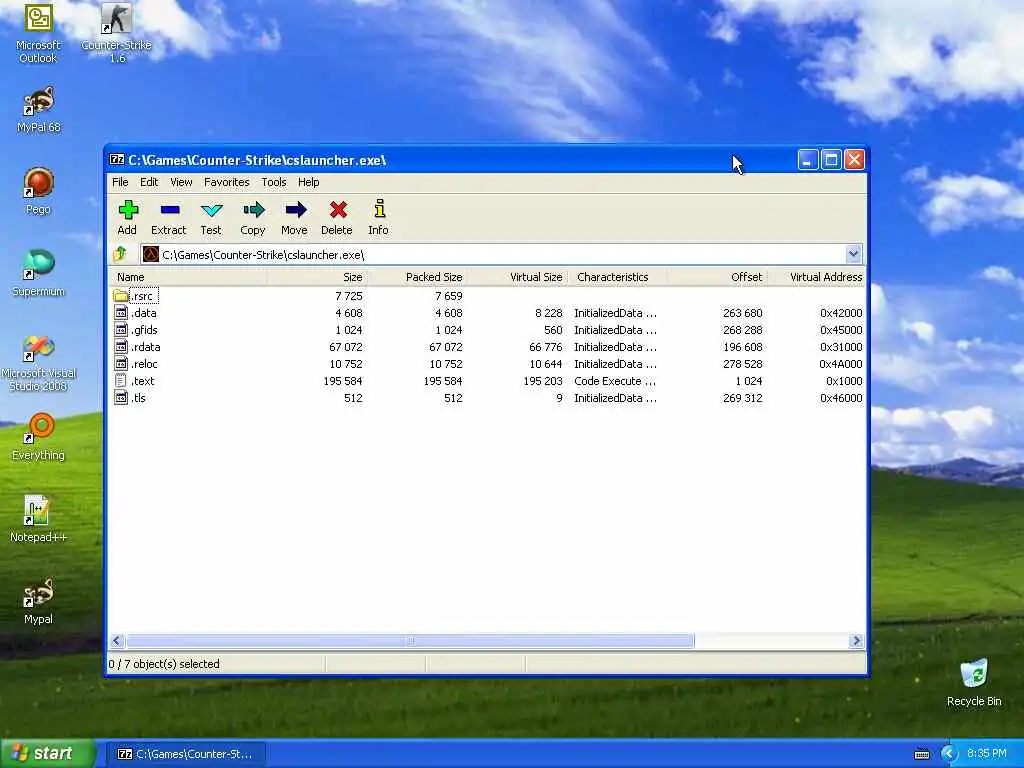
Task: Open the Favorites menu
Action: click(227, 182)
